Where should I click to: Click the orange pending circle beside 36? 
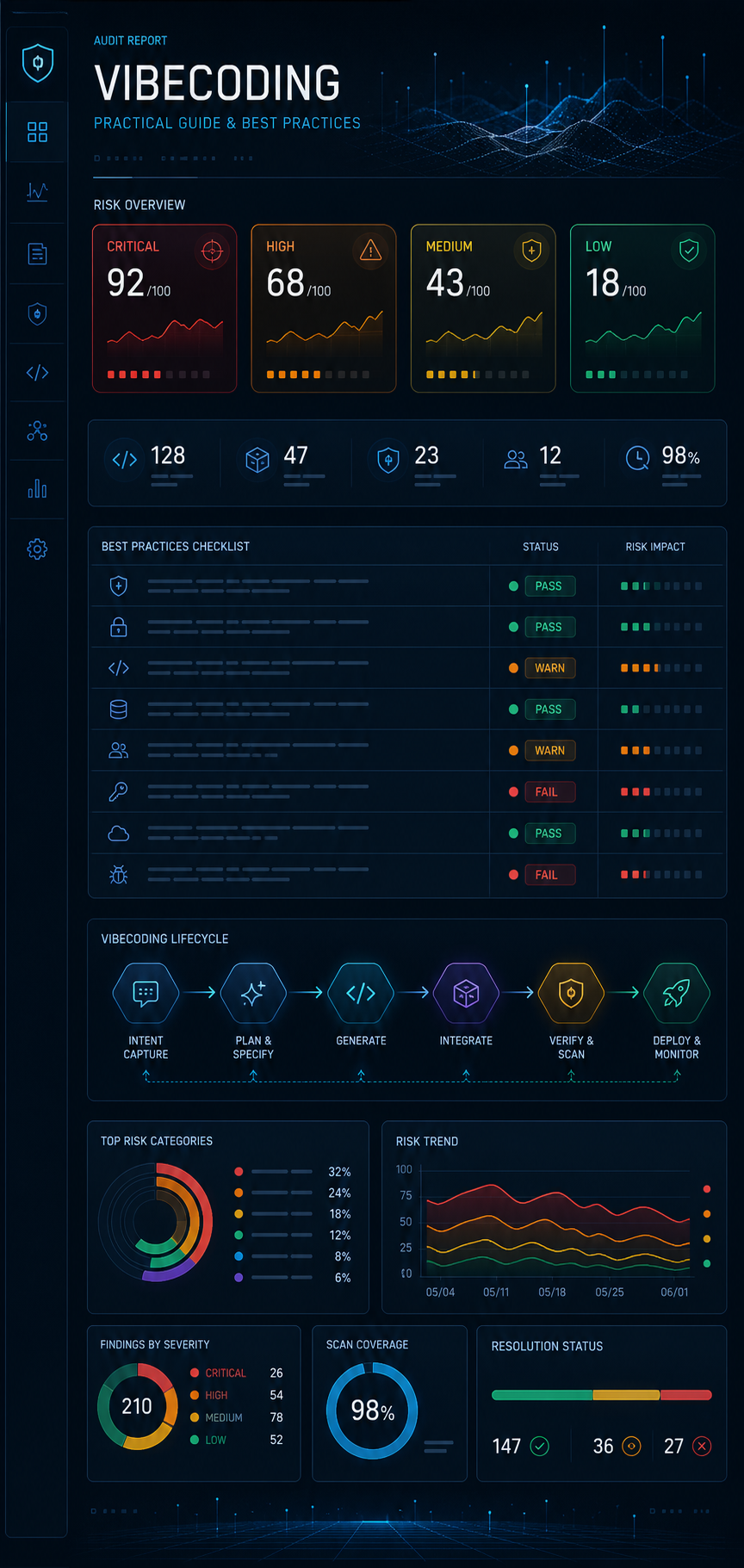pos(631,1446)
